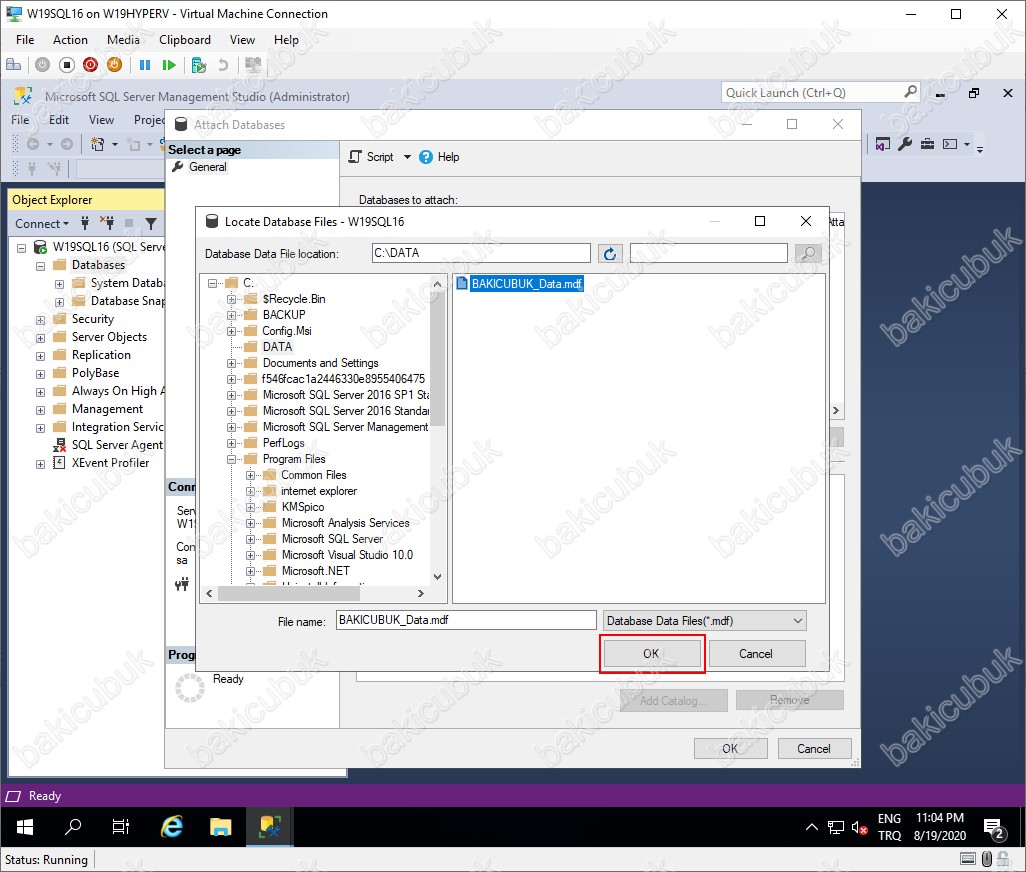The width and height of the screenshot is (1026, 872).
Task: Click Cancel in Attach Databases window
Action: coord(814,748)
